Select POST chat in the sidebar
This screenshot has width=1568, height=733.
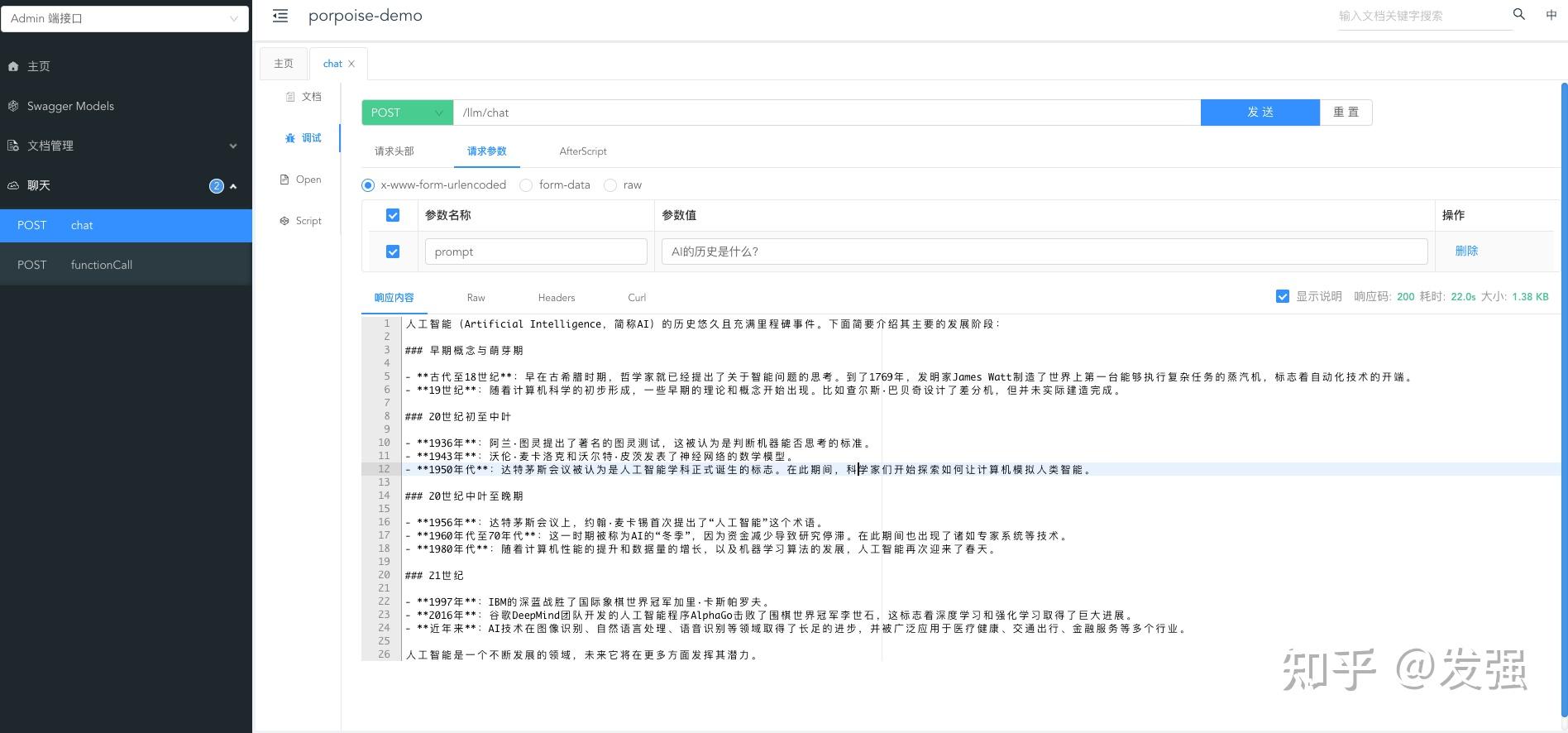tap(126, 225)
